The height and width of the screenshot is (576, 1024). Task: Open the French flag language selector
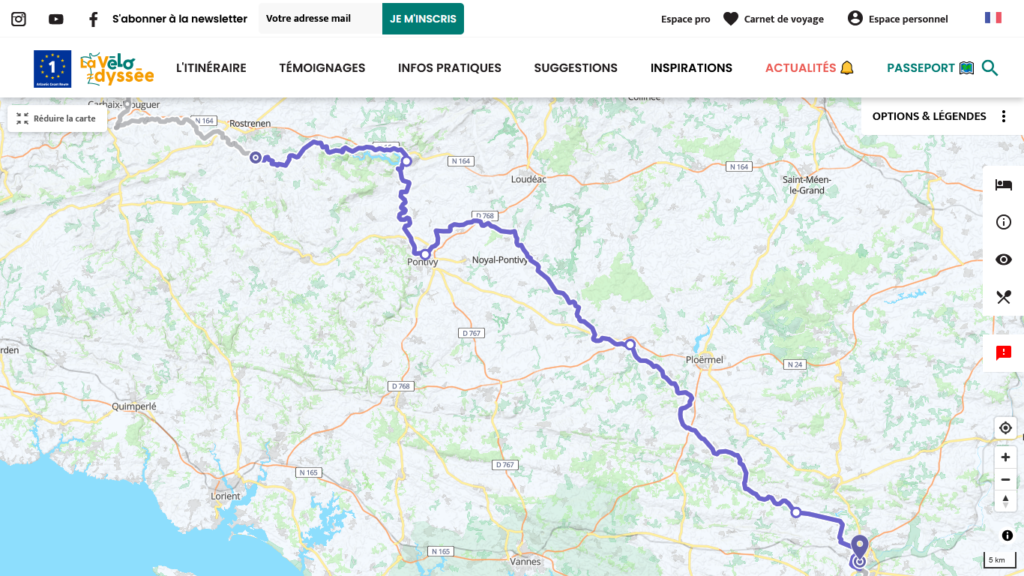(993, 18)
